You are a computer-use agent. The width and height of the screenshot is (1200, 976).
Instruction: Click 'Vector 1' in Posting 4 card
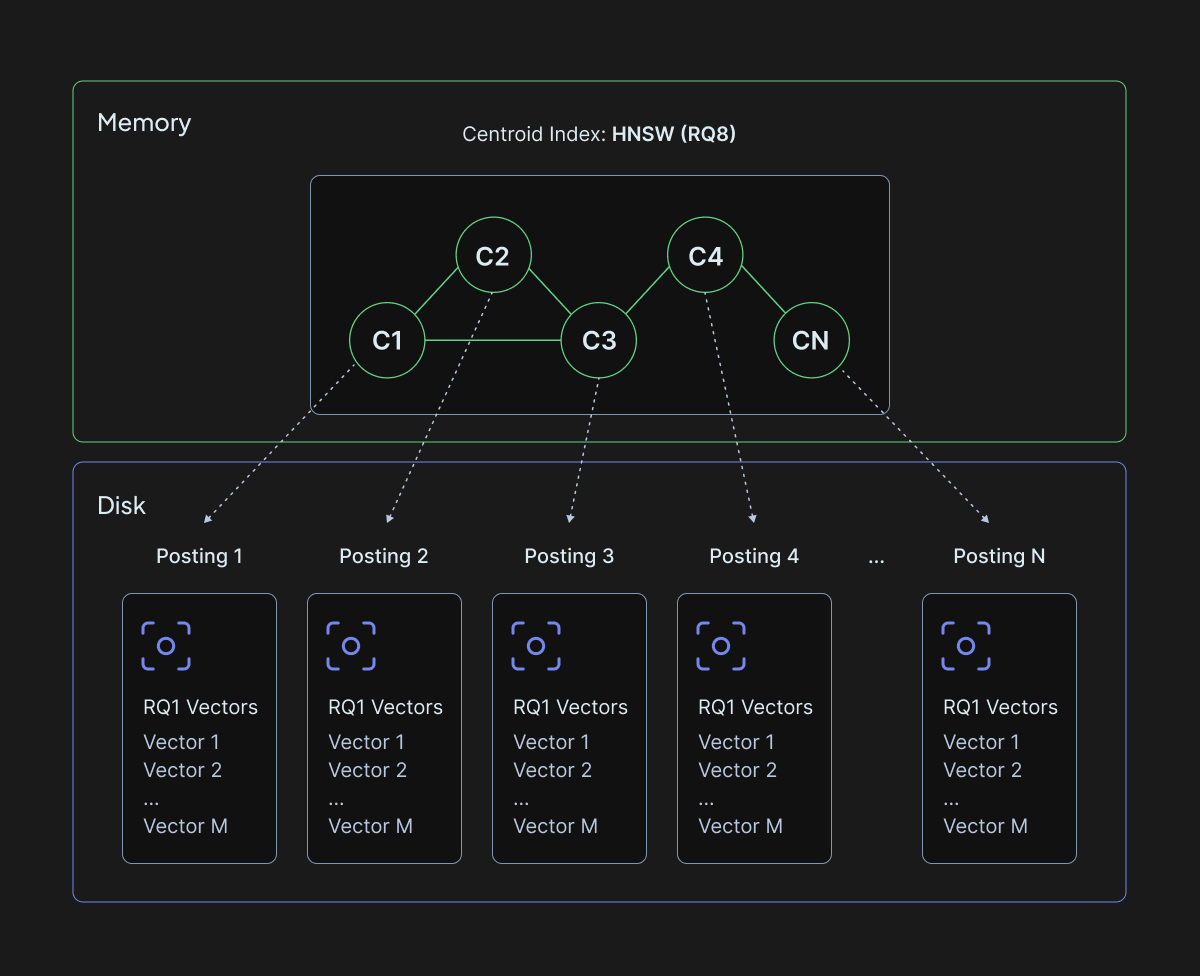736,742
